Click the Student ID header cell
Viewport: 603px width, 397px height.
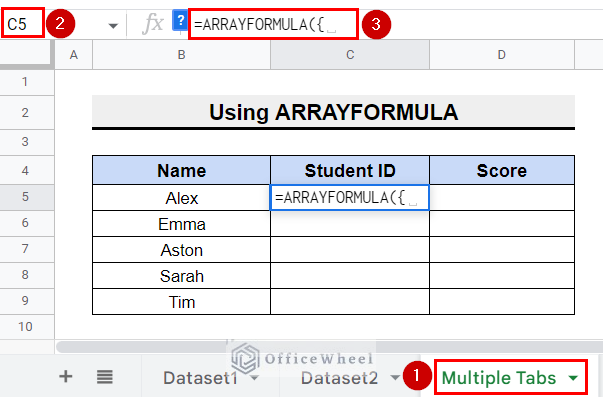(x=350, y=170)
